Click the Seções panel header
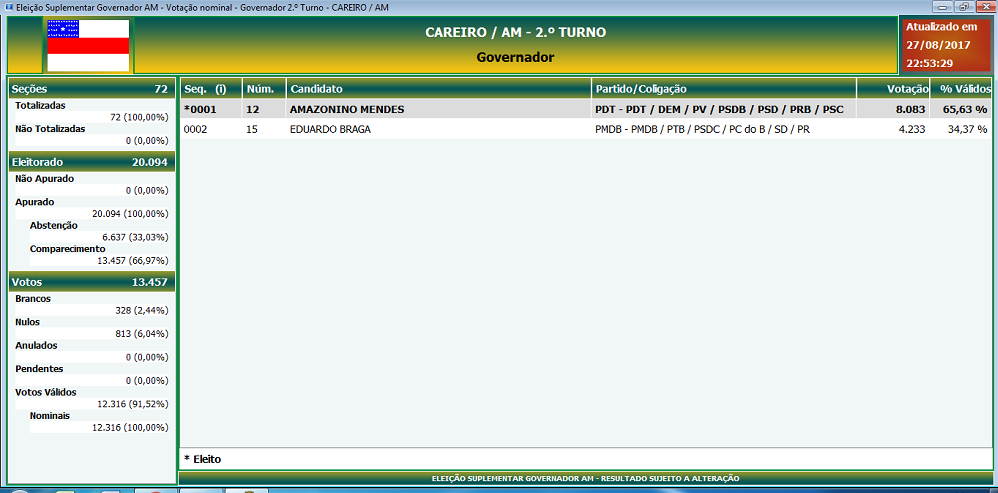This screenshot has height=493, width=998. pyautogui.click(x=91, y=89)
